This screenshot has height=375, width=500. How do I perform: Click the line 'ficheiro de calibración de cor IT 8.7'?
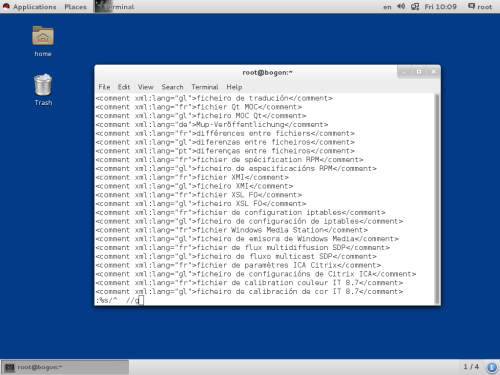pos(249,291)
